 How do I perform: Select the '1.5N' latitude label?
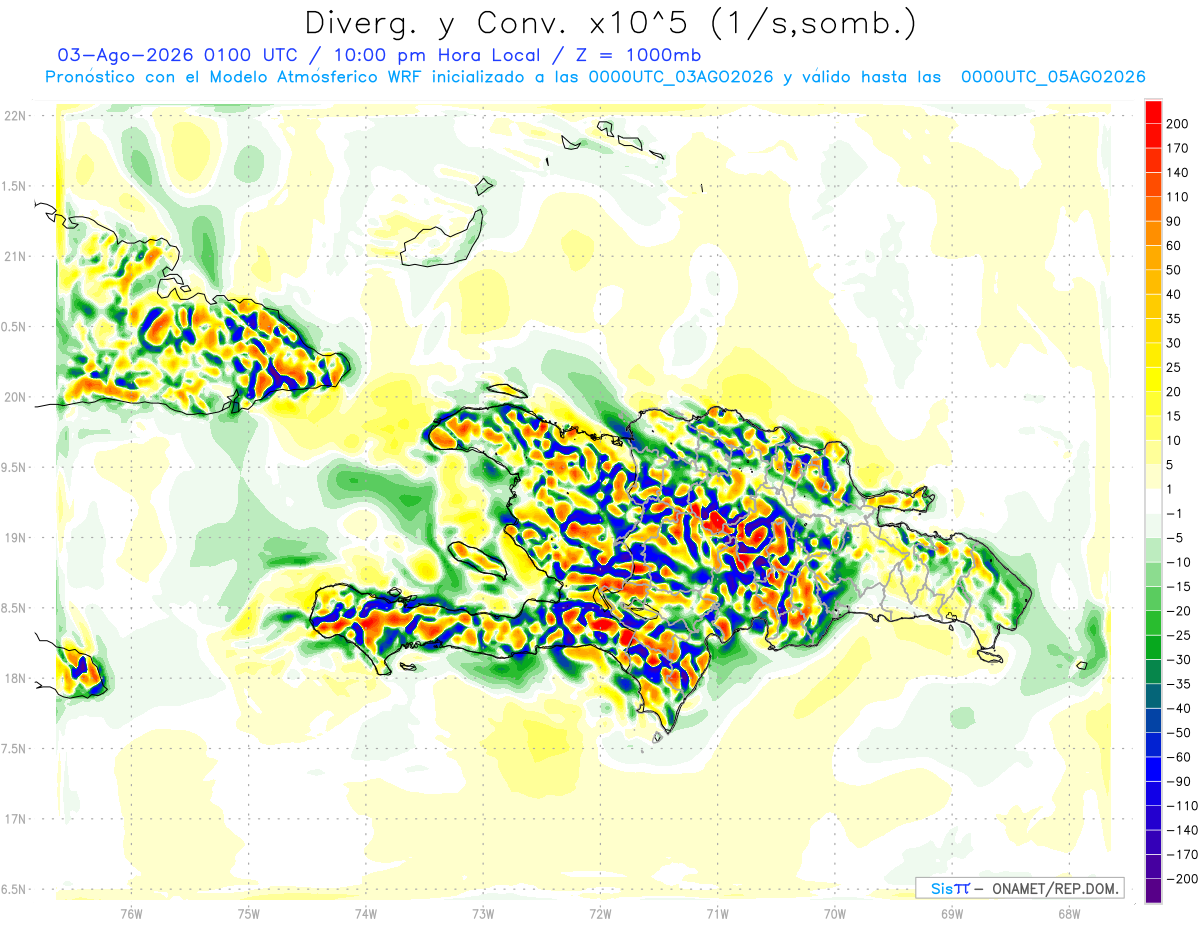tap(15, 186)
